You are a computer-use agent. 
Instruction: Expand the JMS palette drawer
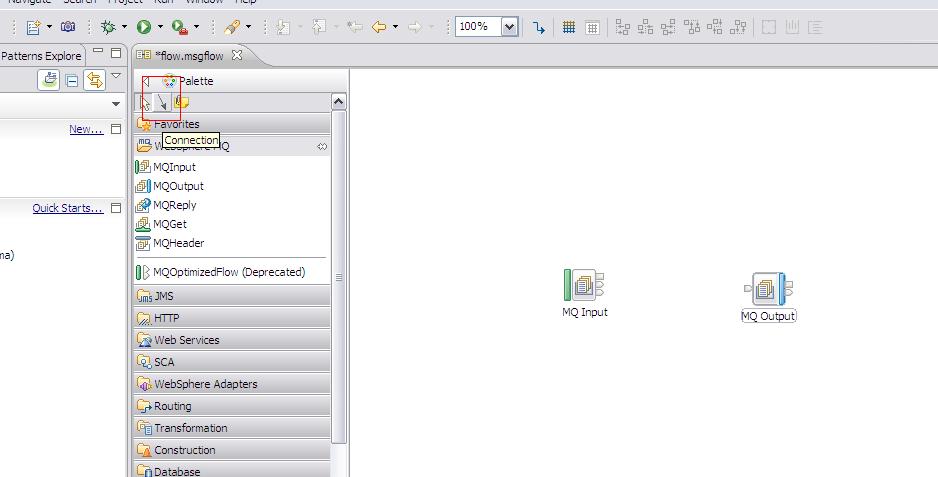pyautogui.click(x=232, y=296)
